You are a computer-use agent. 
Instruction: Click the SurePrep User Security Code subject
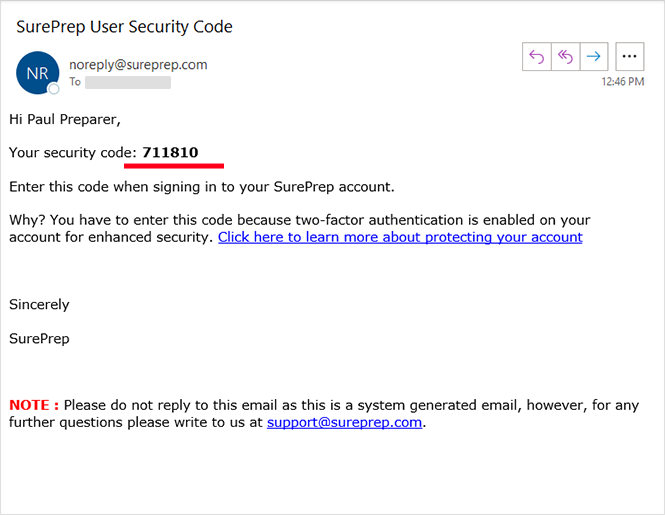coord(124,27)
